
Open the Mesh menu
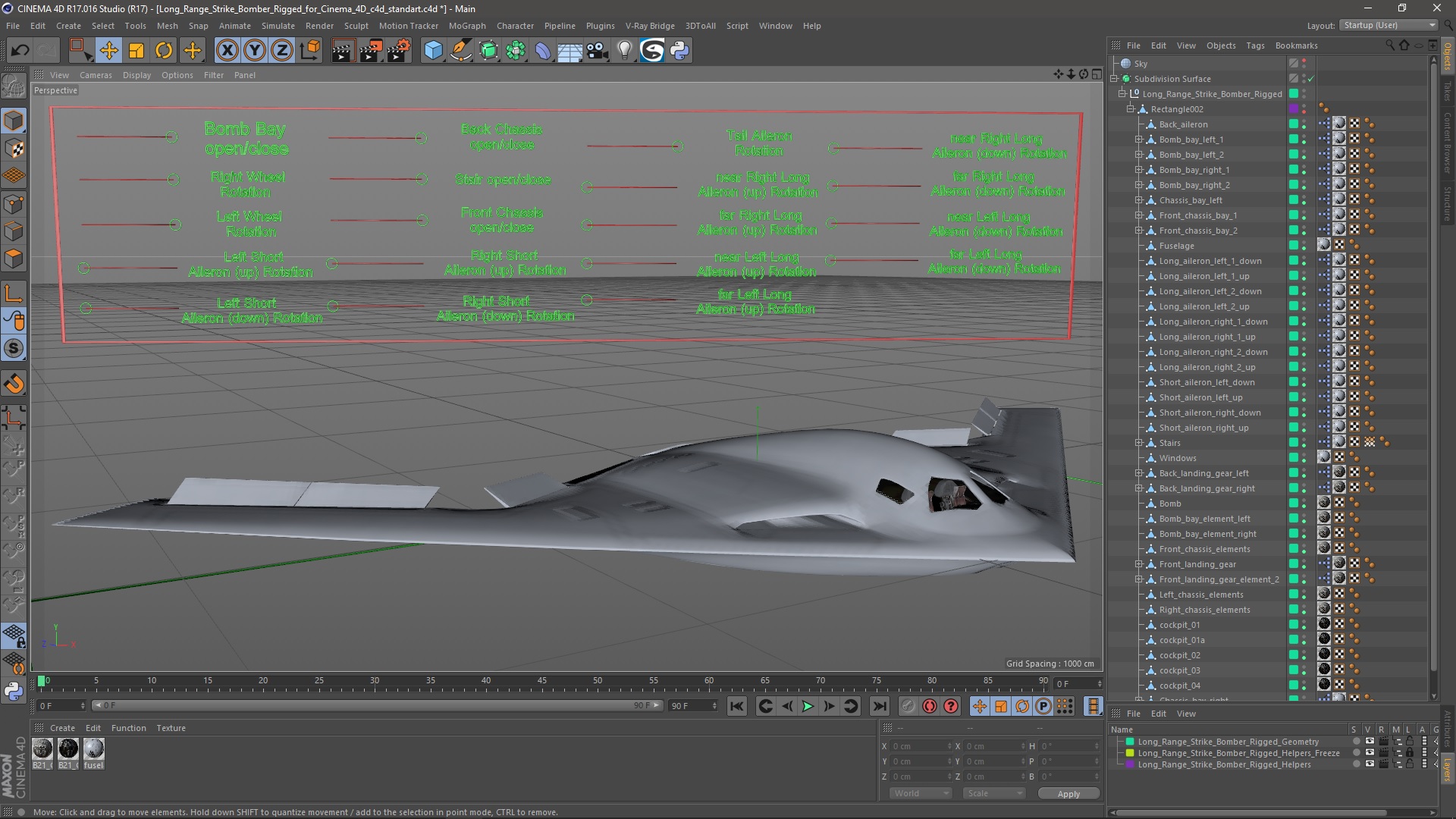[x=167, y=26]
